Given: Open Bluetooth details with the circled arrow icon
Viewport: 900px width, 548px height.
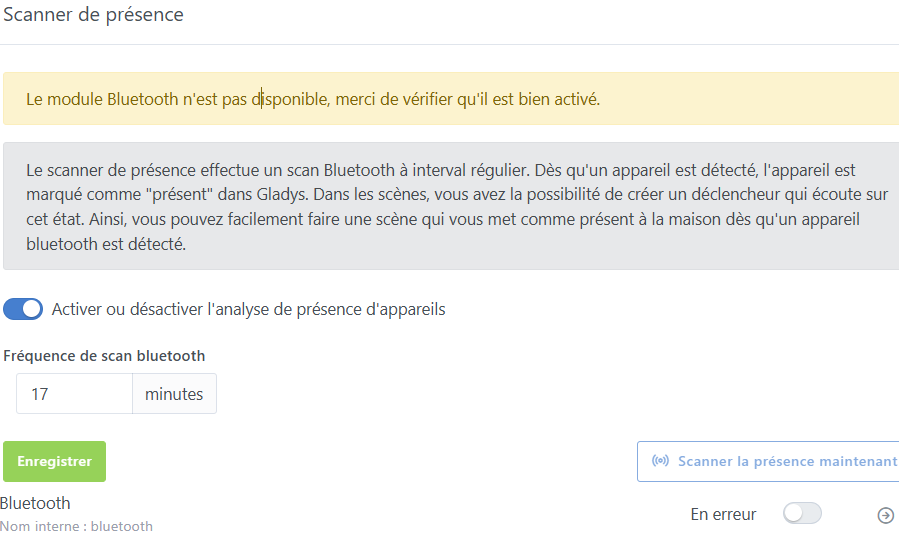Looking at the screenshot, I should 885,515.
